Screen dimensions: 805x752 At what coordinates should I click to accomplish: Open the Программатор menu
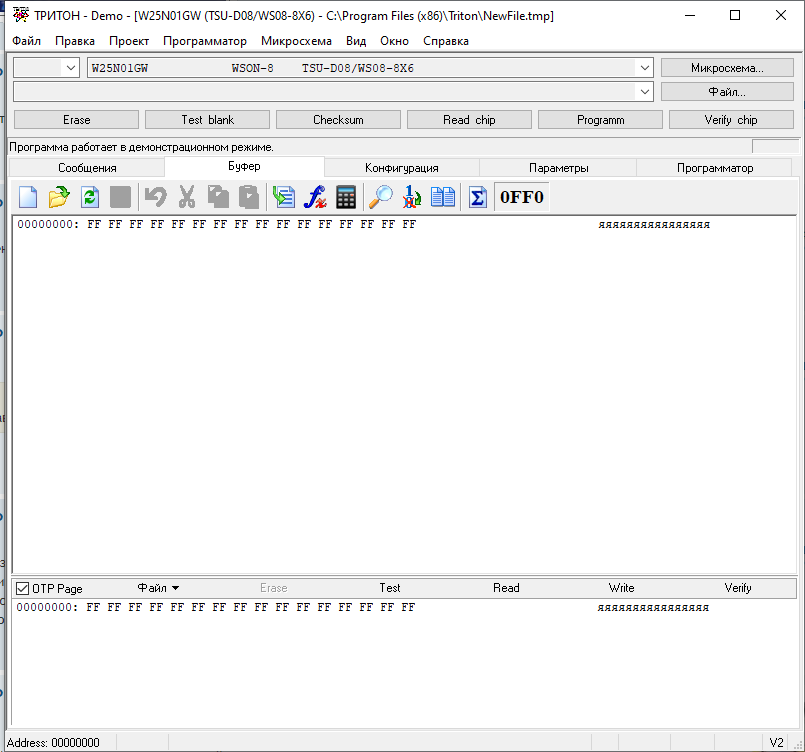(x=204, y=41)
